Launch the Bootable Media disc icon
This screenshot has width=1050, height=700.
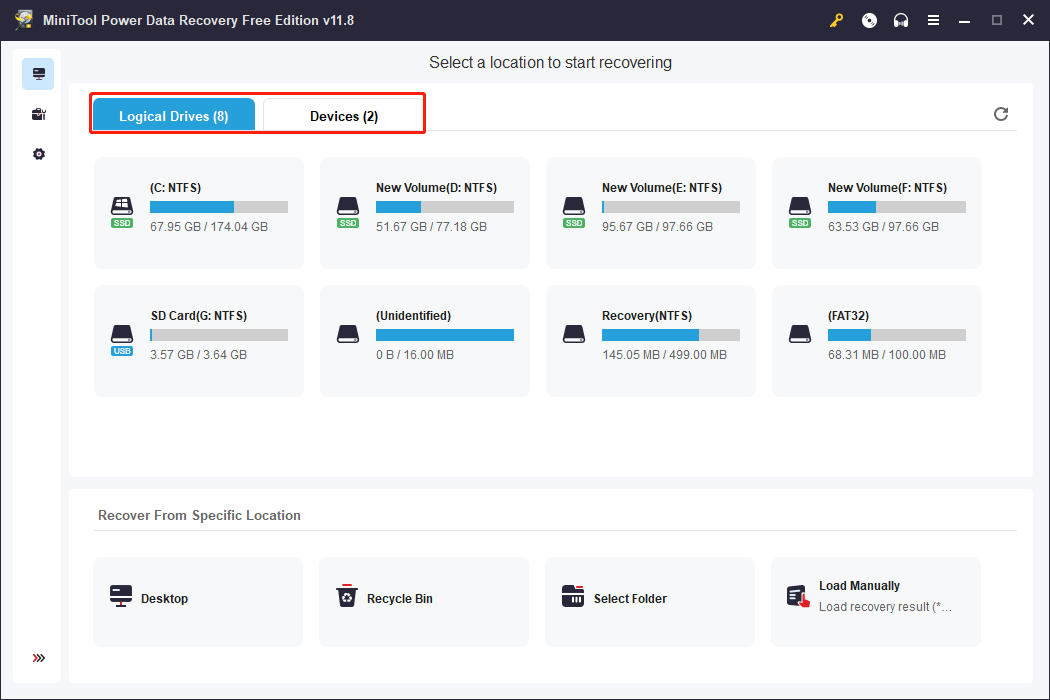869,20
